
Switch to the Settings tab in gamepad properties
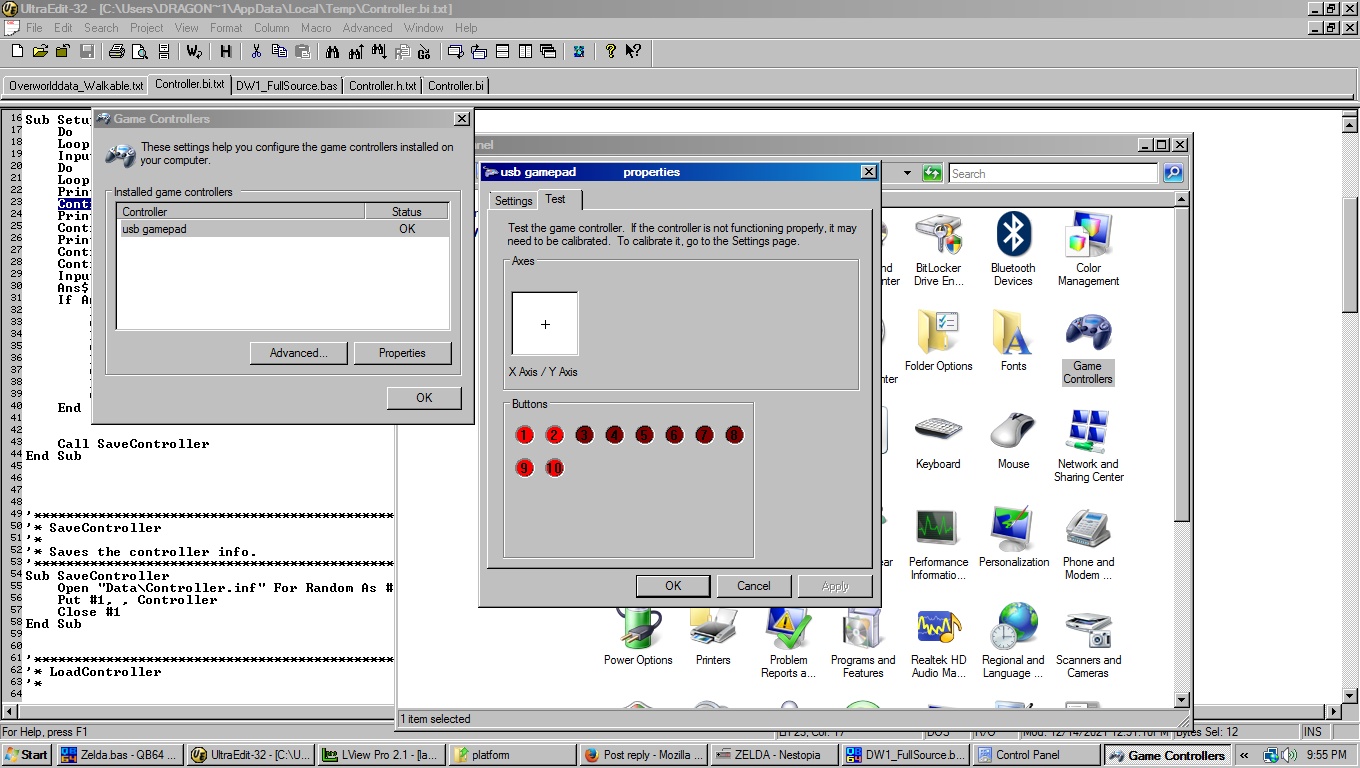(x=513, y=201)
